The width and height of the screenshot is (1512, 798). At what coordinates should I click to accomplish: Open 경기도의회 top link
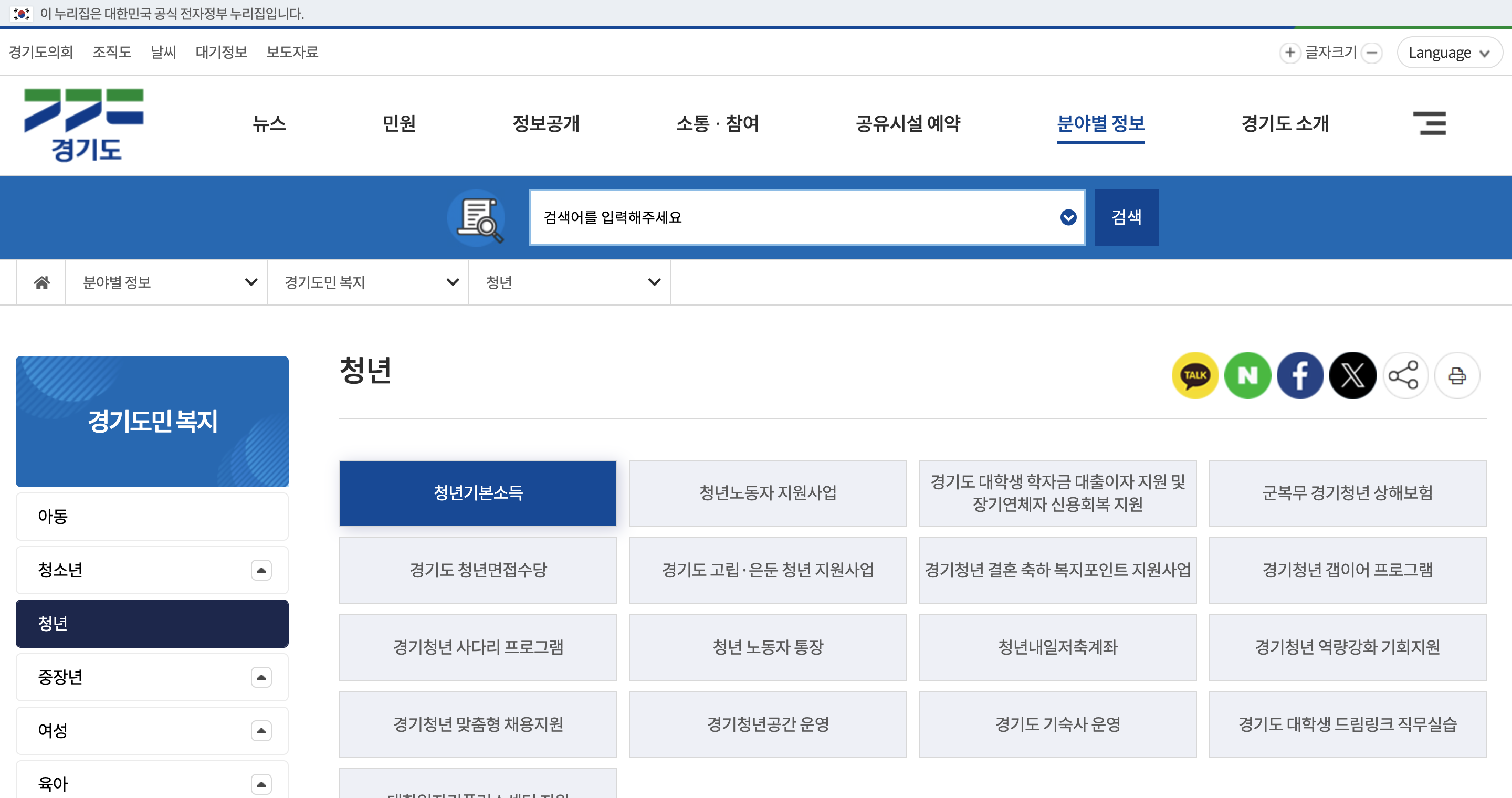(x=40, y=52)
